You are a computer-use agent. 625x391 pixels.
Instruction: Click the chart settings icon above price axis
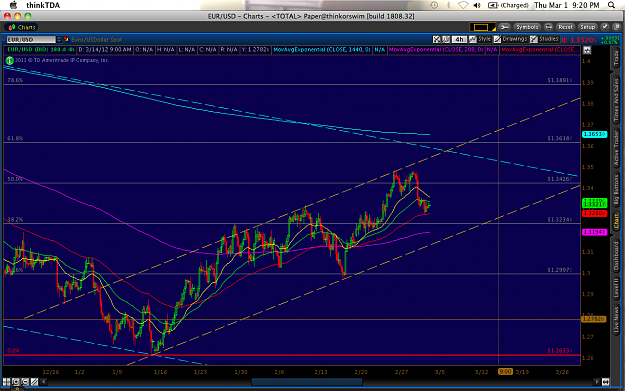pos(587,50)
